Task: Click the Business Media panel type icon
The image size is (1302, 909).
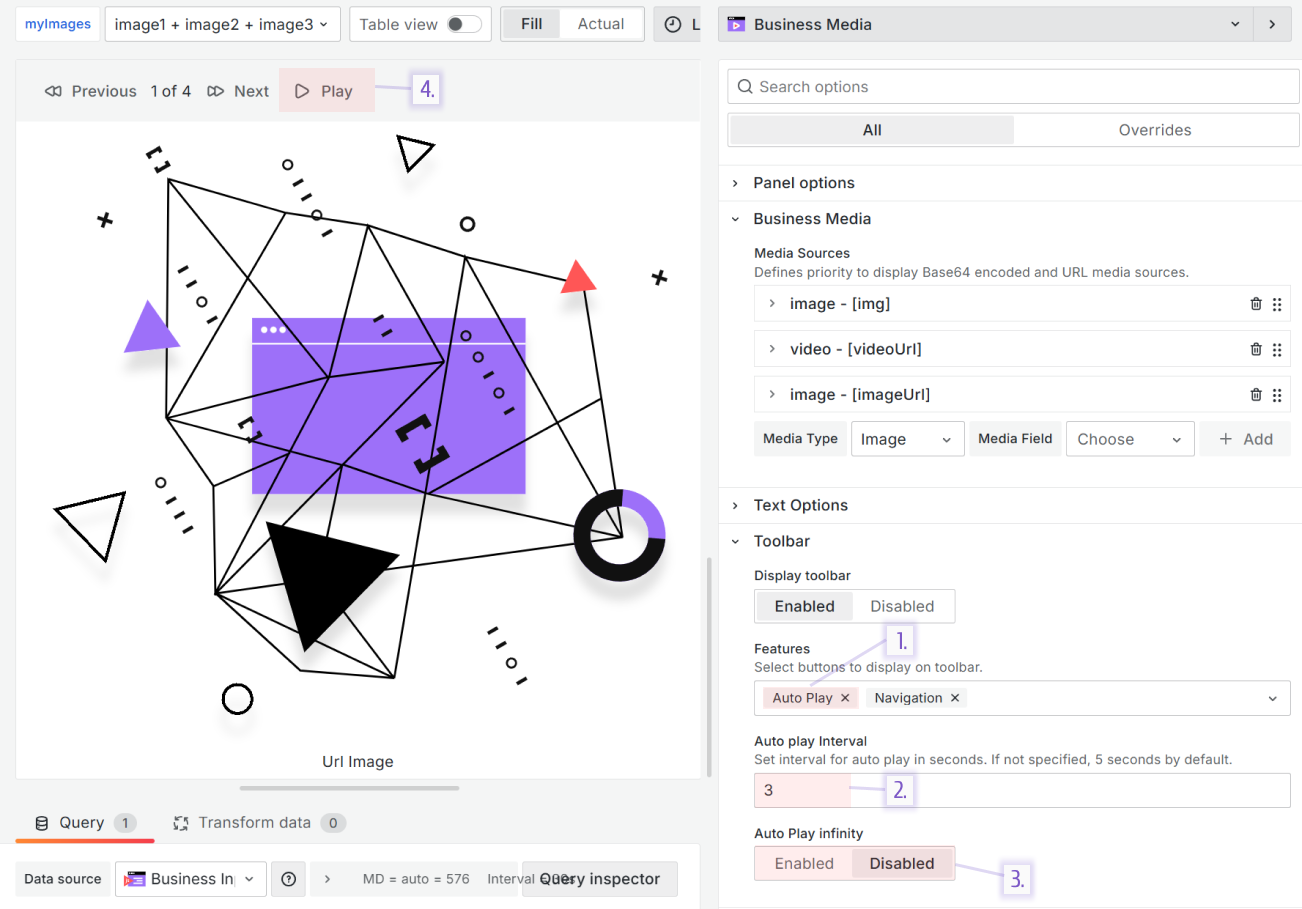Action: 737,24
